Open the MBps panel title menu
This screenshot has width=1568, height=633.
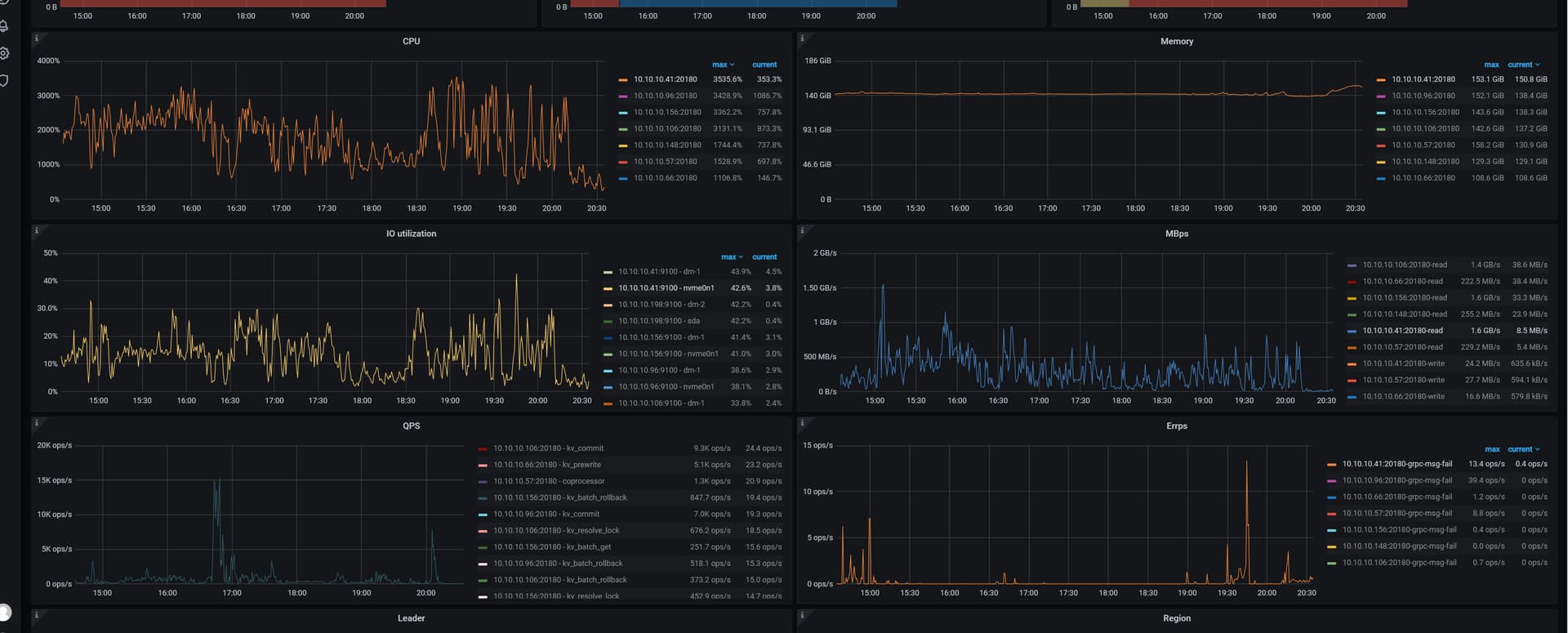tap(1176, 234)
